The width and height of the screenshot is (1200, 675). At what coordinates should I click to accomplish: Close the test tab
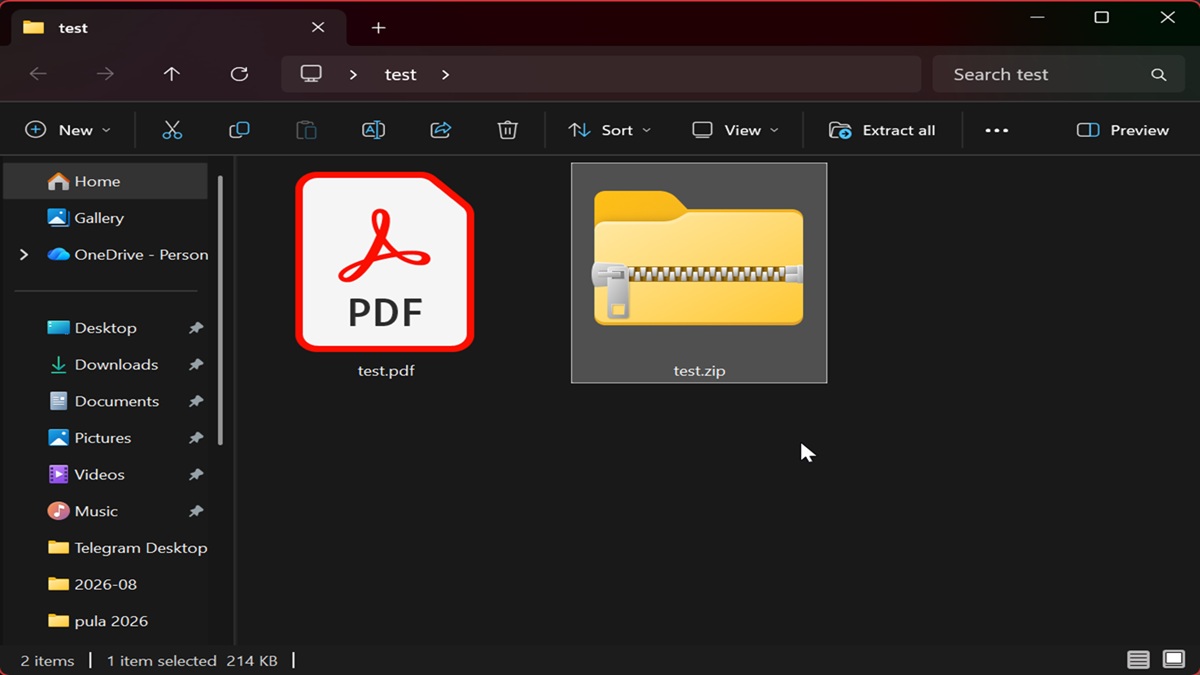tap(318, 28)
